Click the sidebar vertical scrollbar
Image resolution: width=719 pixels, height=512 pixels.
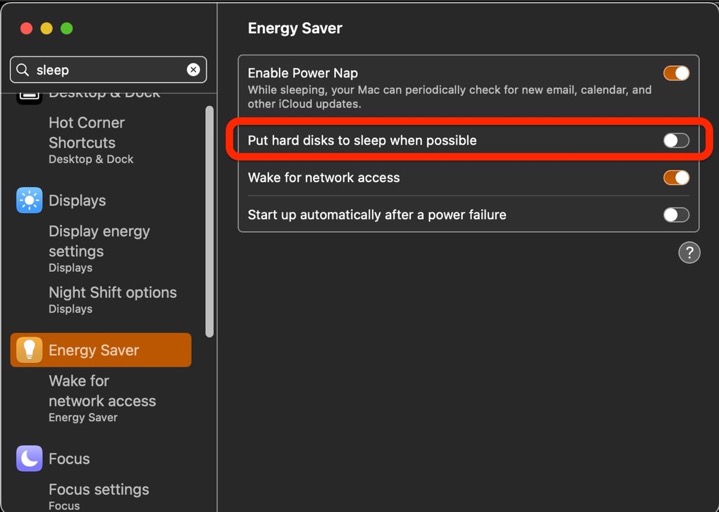coord(209,220)
